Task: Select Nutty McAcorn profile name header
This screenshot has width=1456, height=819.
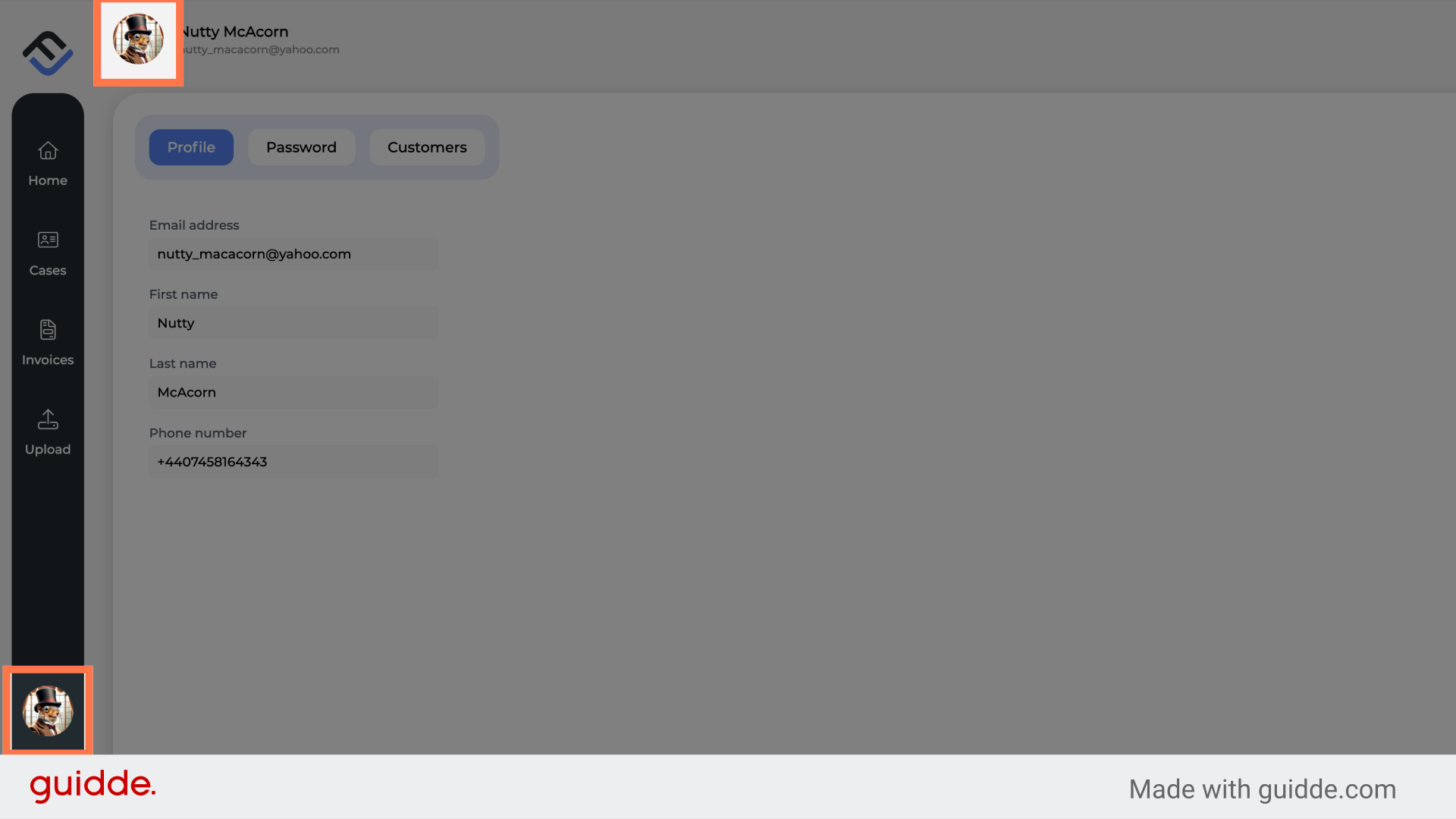Action: (x=235, y=31)
